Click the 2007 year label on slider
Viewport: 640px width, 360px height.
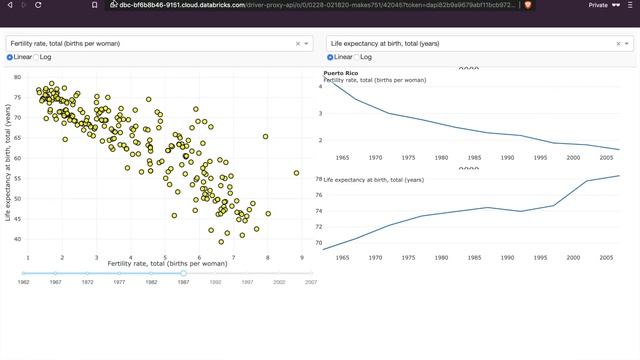click(311, 282)
